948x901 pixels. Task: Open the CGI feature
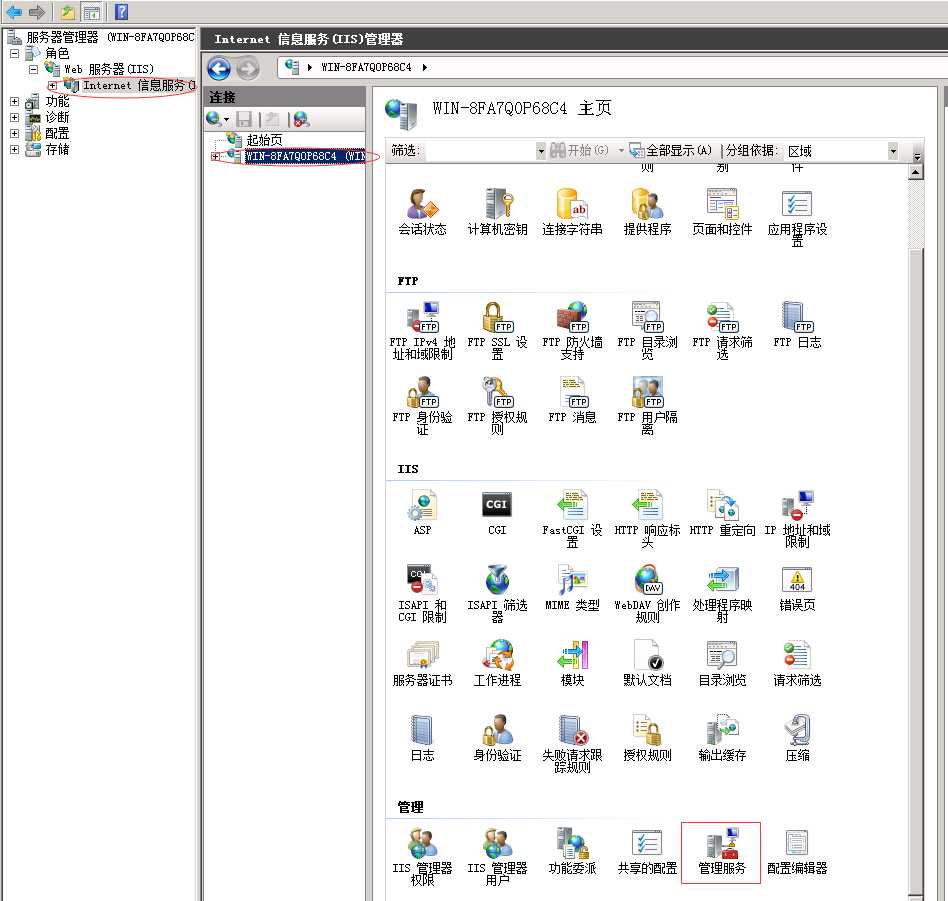click(497, 513)
